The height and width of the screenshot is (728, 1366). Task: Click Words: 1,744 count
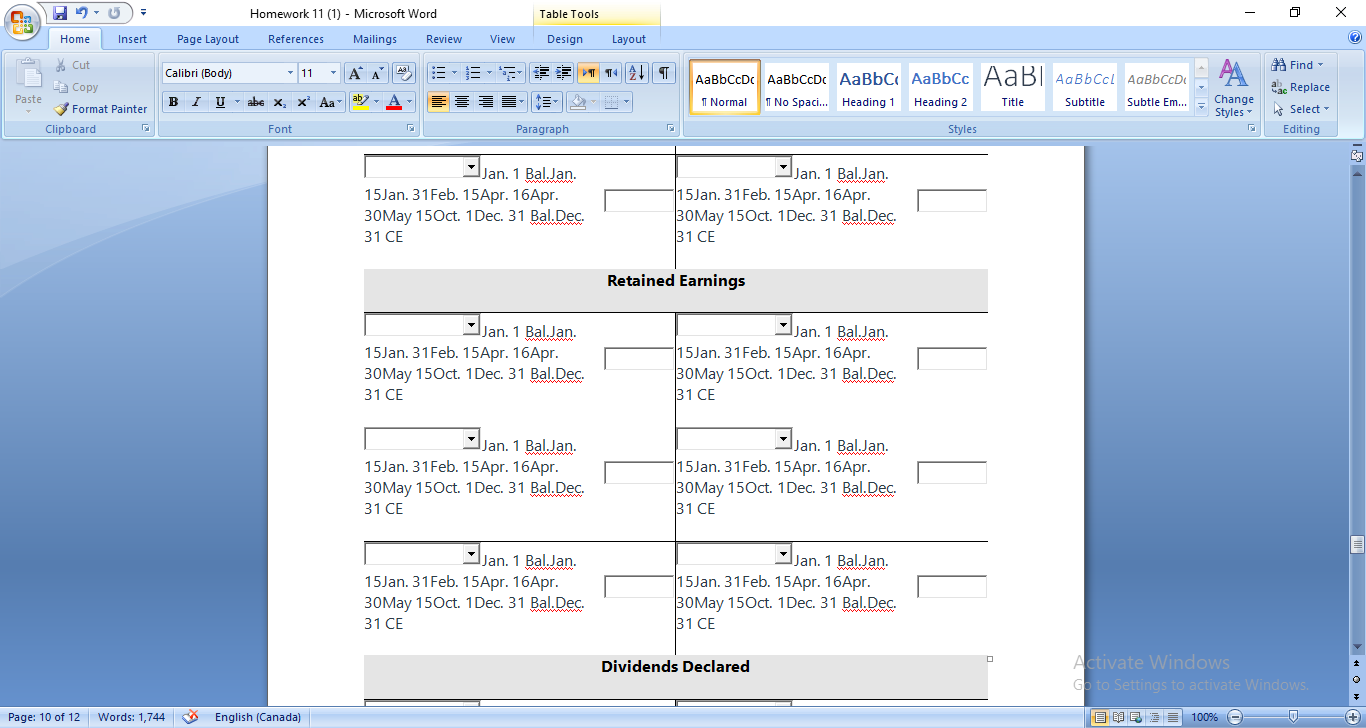[x=131, y=717]
